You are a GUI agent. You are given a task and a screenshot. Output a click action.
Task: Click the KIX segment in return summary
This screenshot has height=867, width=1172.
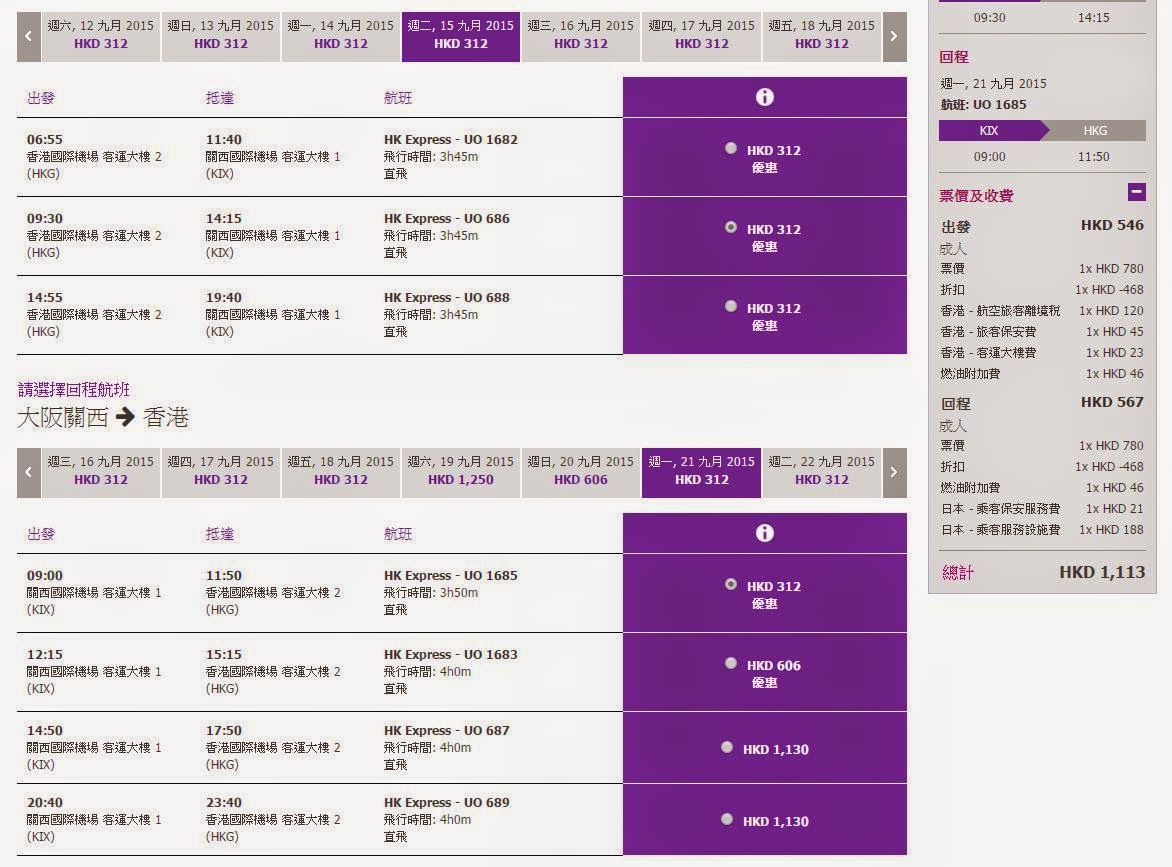click(x=989, y=131)
